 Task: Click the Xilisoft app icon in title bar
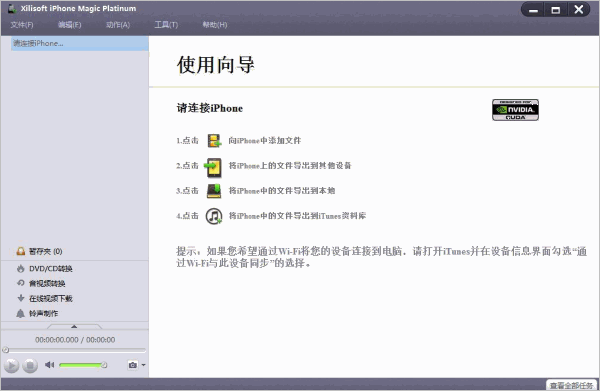point(12,8)
